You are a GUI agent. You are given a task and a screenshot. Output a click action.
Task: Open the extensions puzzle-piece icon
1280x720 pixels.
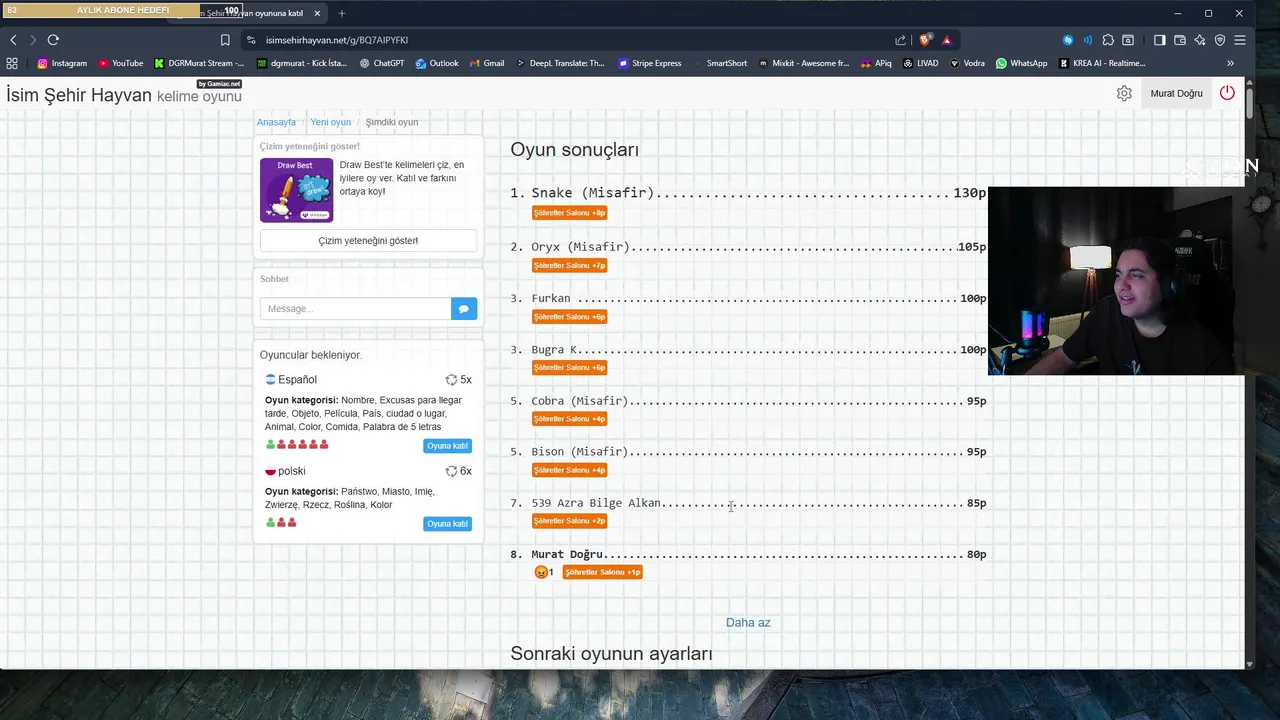point(1108,40)
